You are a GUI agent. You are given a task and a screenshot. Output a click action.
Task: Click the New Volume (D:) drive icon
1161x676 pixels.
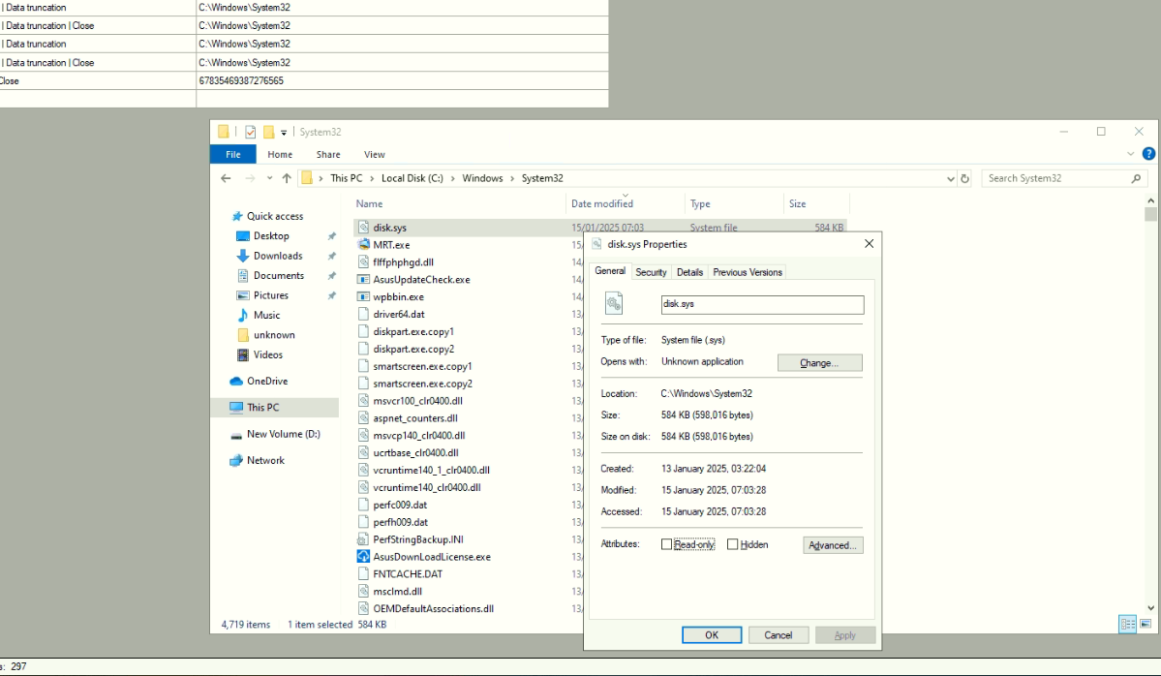(x=236, y=435)
